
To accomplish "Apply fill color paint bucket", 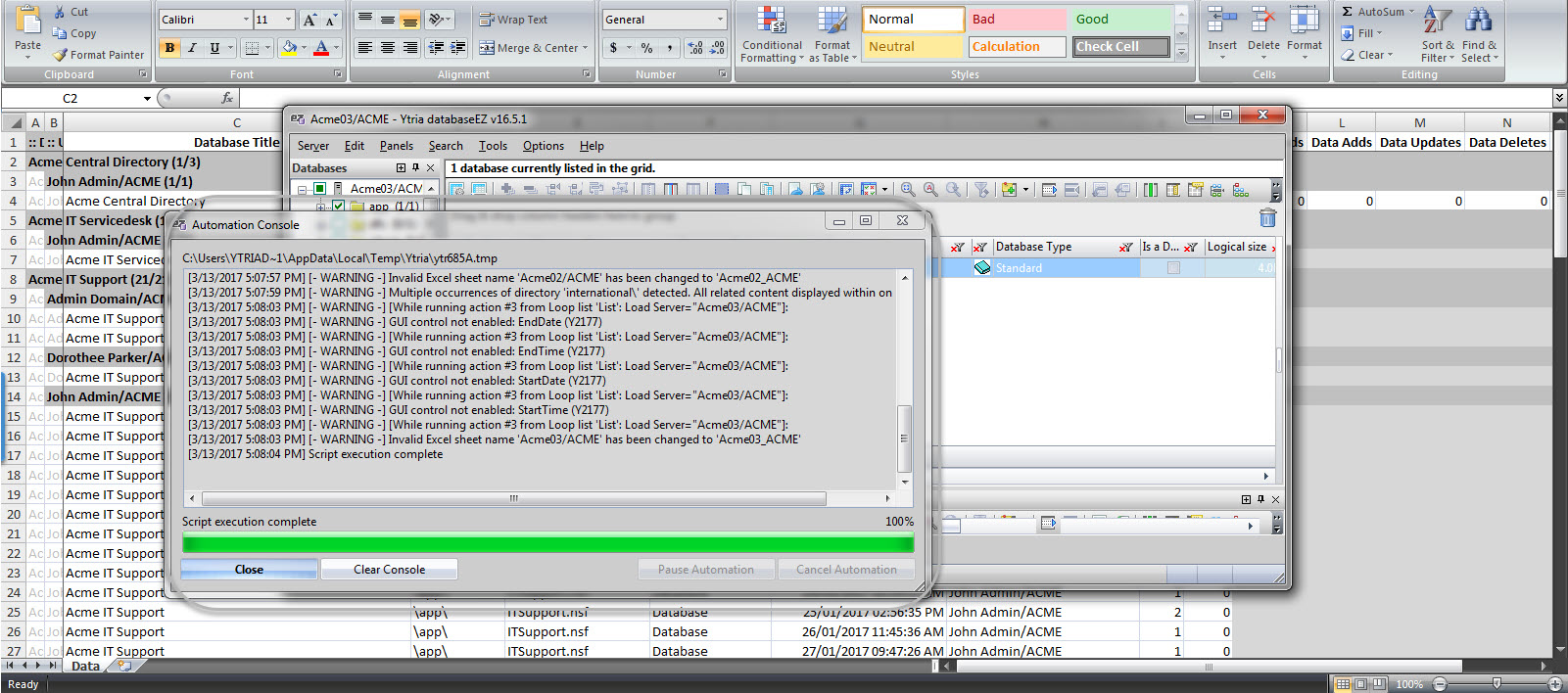I will point(289,47).
